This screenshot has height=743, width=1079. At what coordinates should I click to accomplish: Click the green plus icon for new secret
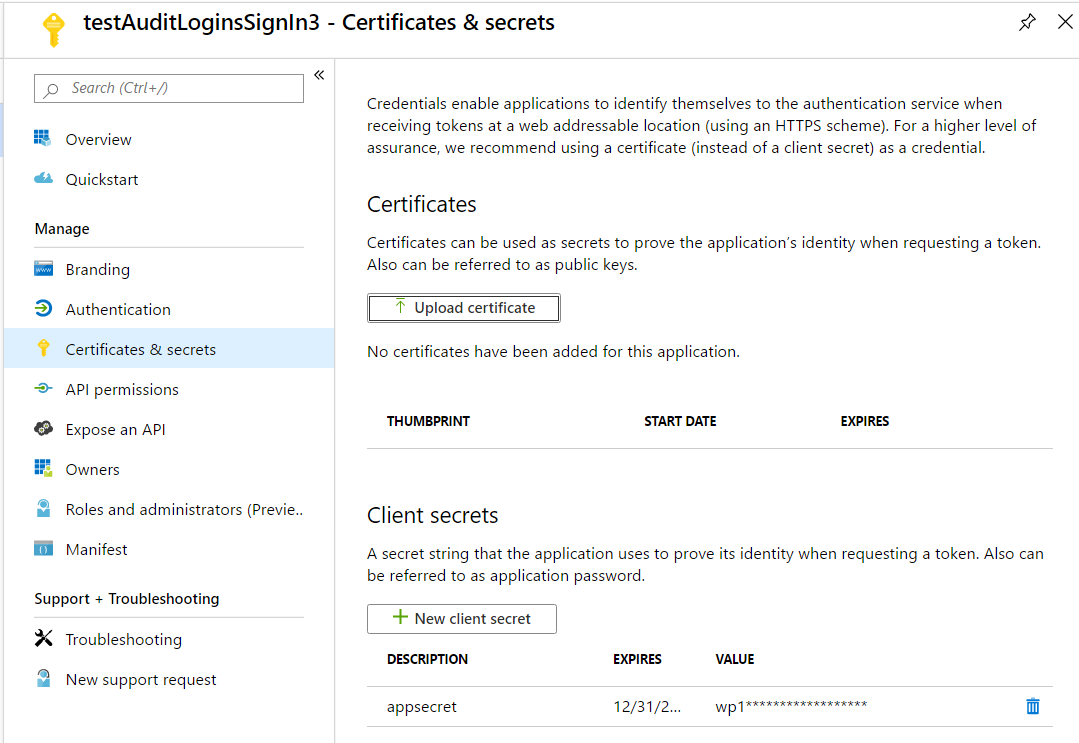[400, 617]
